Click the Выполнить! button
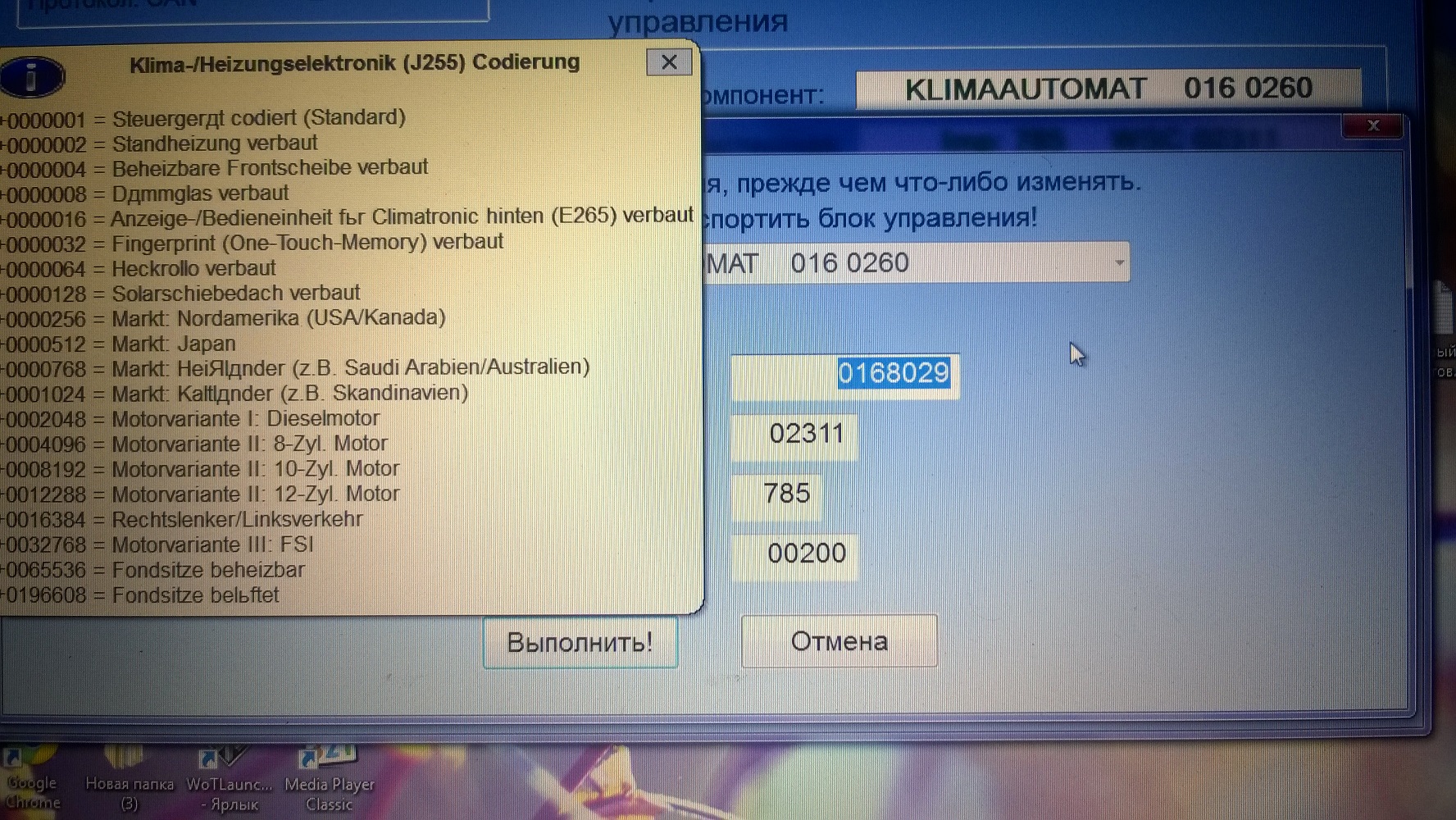This screenshot has width=1456, height=820. tap(580, 642)
